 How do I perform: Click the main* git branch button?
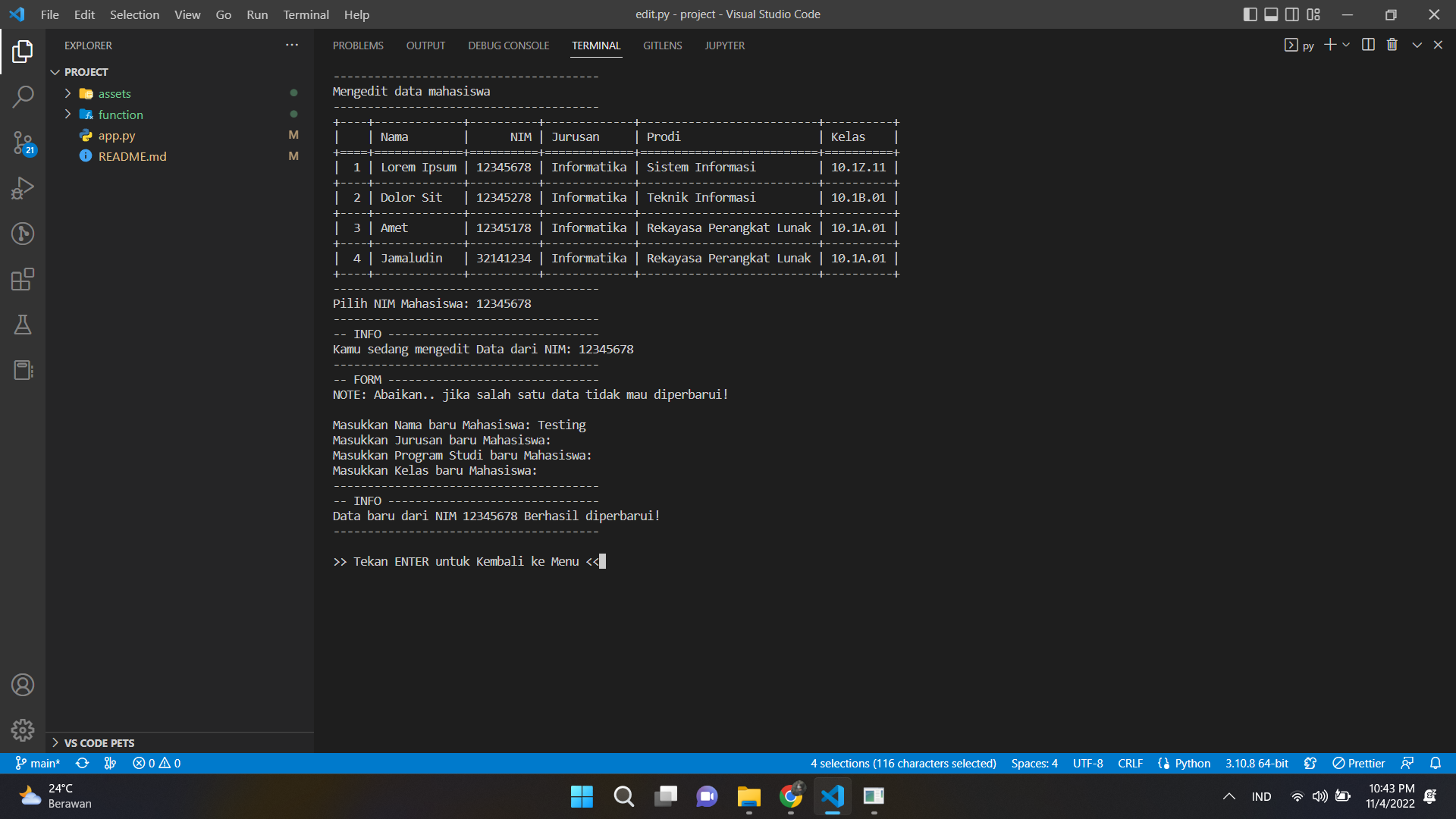[38, 763]
